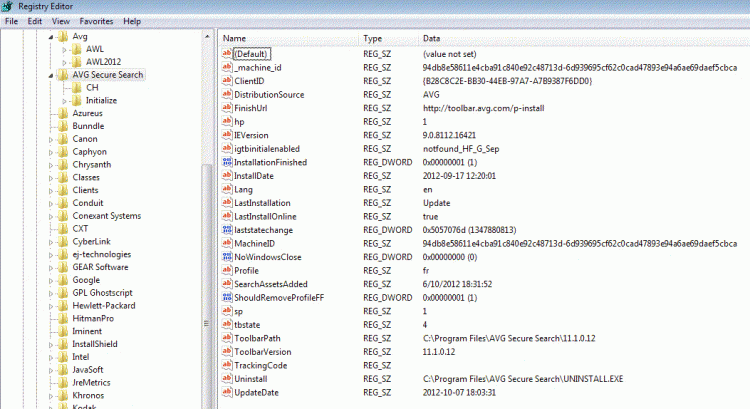Expand the Initialize tree node
This screenshot has height=409, width=750.
tap(64, 101)
